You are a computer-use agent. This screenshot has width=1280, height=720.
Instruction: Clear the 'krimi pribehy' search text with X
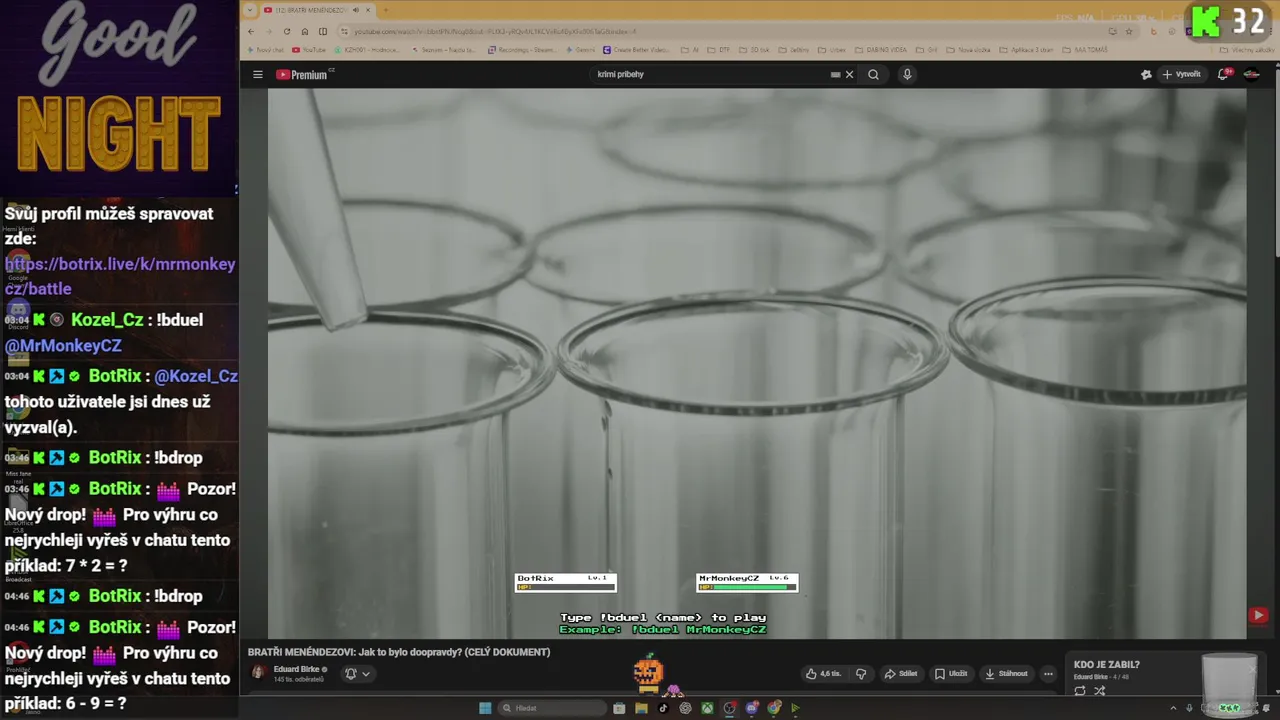pos(849,74)
